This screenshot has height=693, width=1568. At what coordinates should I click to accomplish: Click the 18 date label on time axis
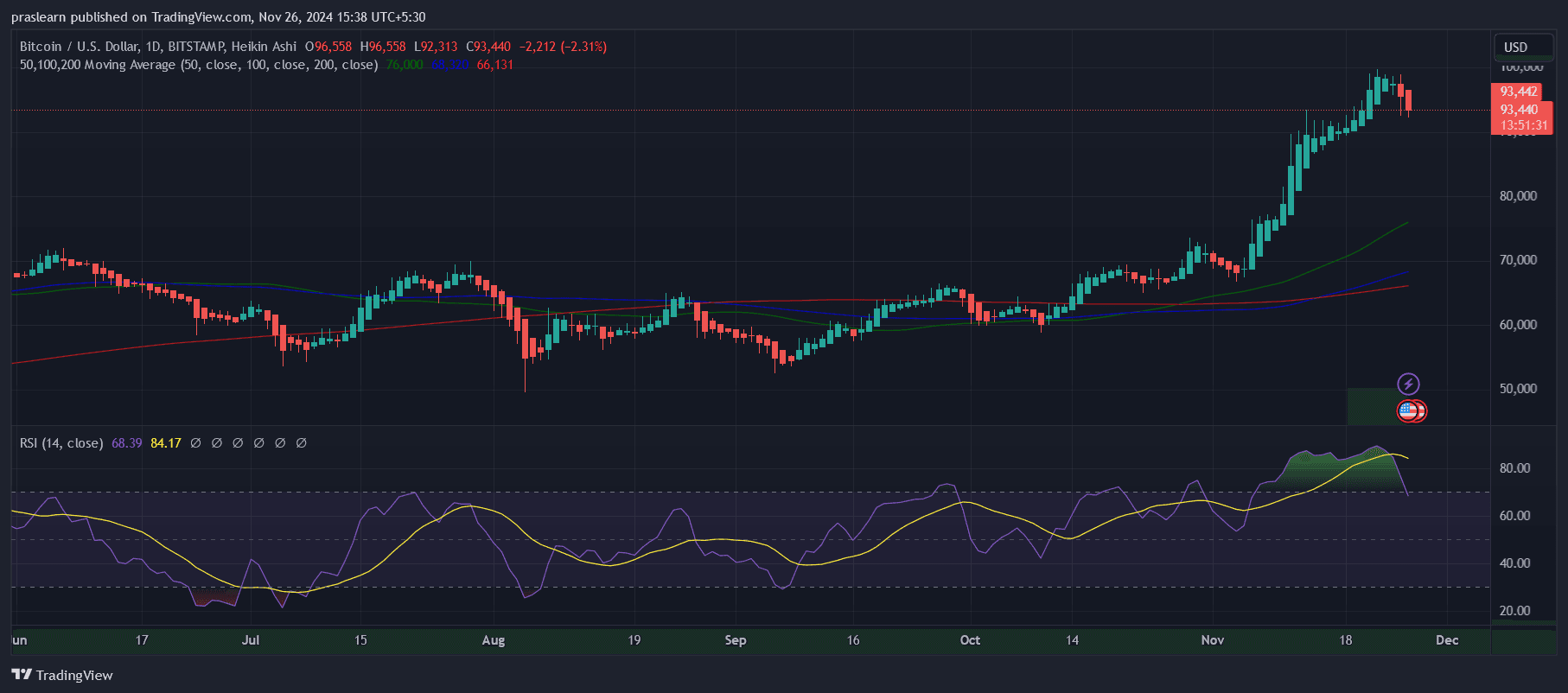(x=1346, y=640)
